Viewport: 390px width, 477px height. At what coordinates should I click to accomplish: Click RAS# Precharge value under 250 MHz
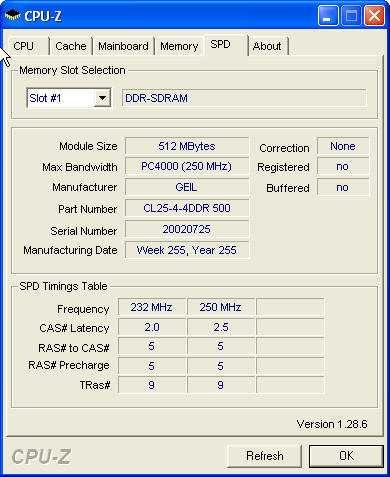(x=220, y=366)
